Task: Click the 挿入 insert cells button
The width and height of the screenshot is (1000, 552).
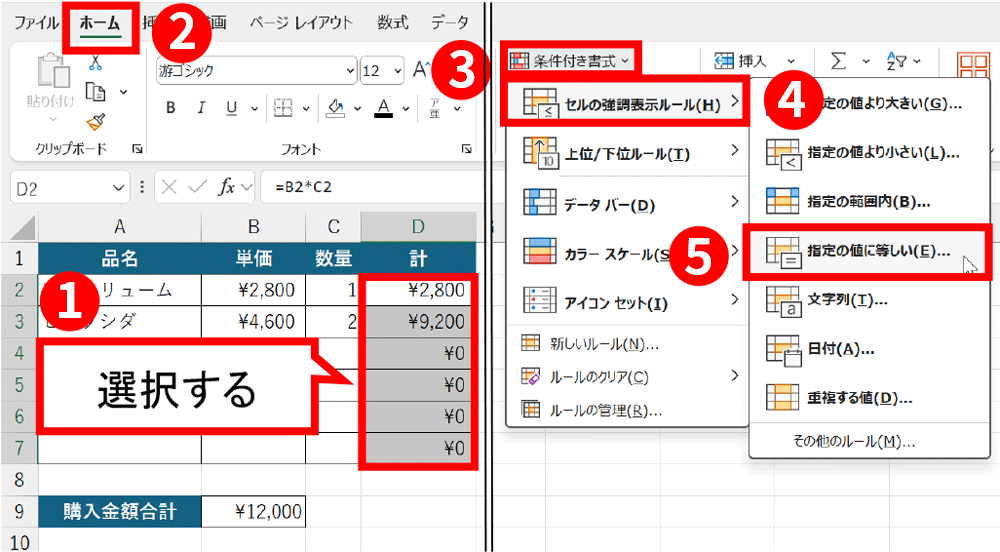Action: coord(740,61)
